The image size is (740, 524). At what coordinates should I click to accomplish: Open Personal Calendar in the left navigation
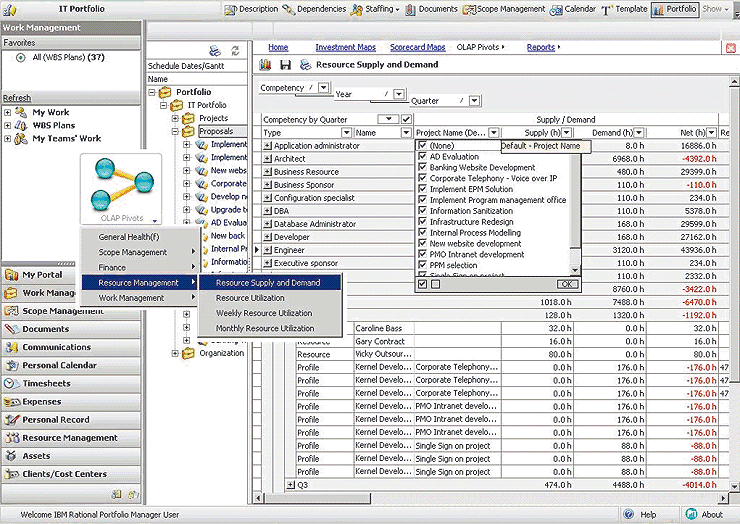(x=72, y=365)
